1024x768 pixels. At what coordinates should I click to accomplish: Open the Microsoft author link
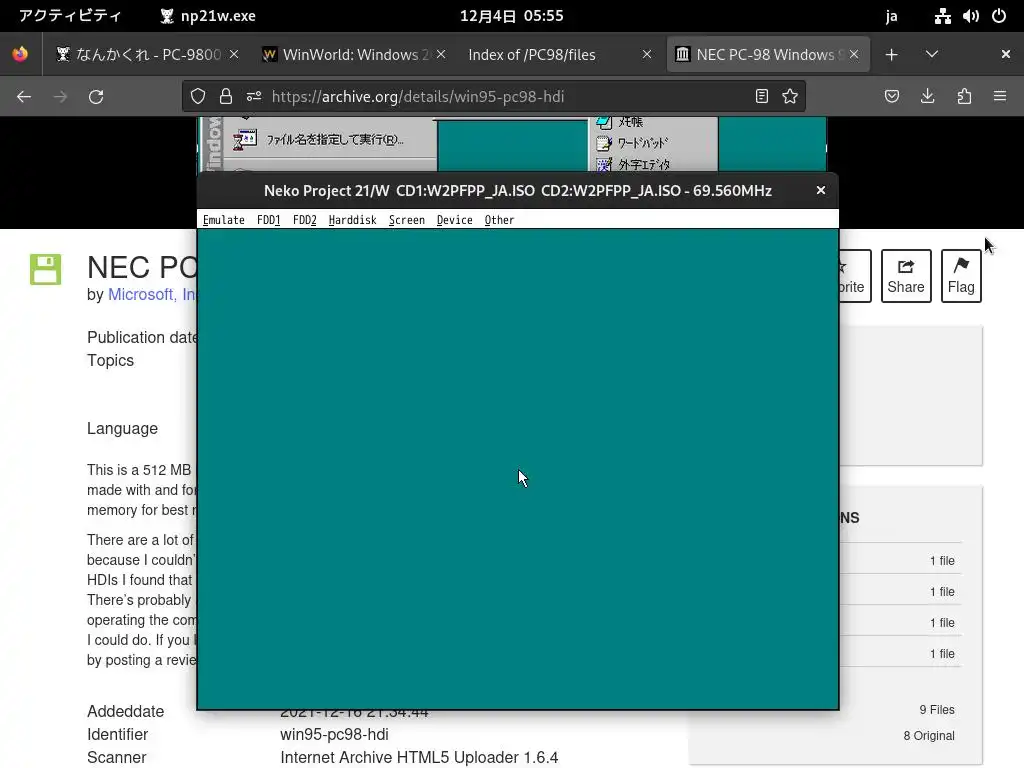[x=152, y=295]
